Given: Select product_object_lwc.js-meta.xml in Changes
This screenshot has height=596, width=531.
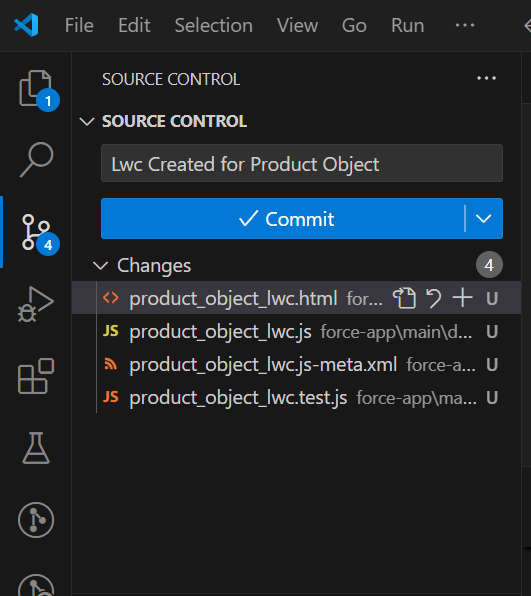Looking at the screenshot, I should [x=296, y=365].
